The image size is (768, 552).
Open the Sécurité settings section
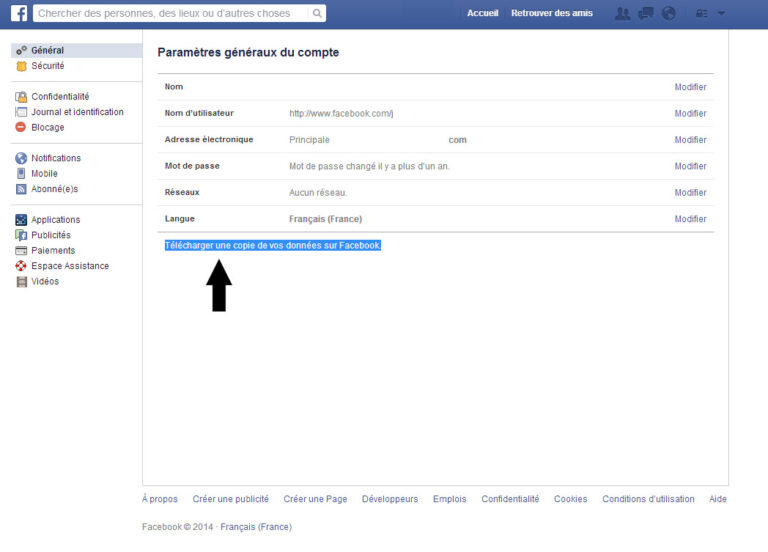click(47, 66)
